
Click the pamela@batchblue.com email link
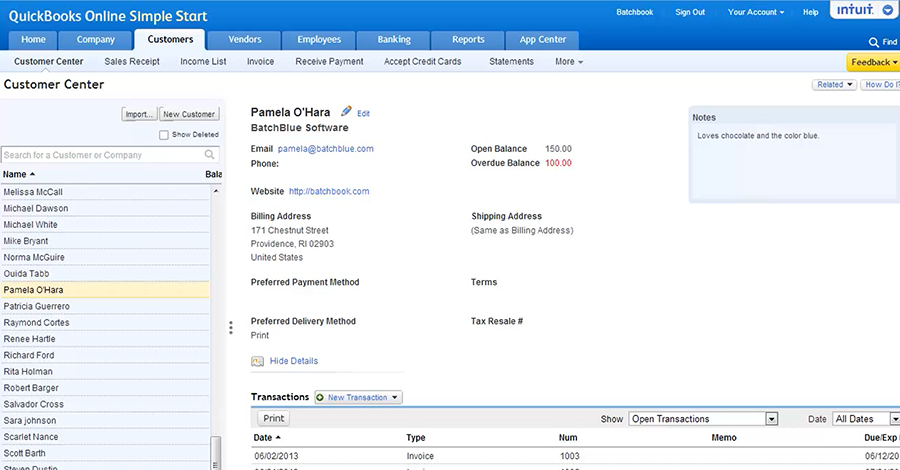(x=325, y=149)
